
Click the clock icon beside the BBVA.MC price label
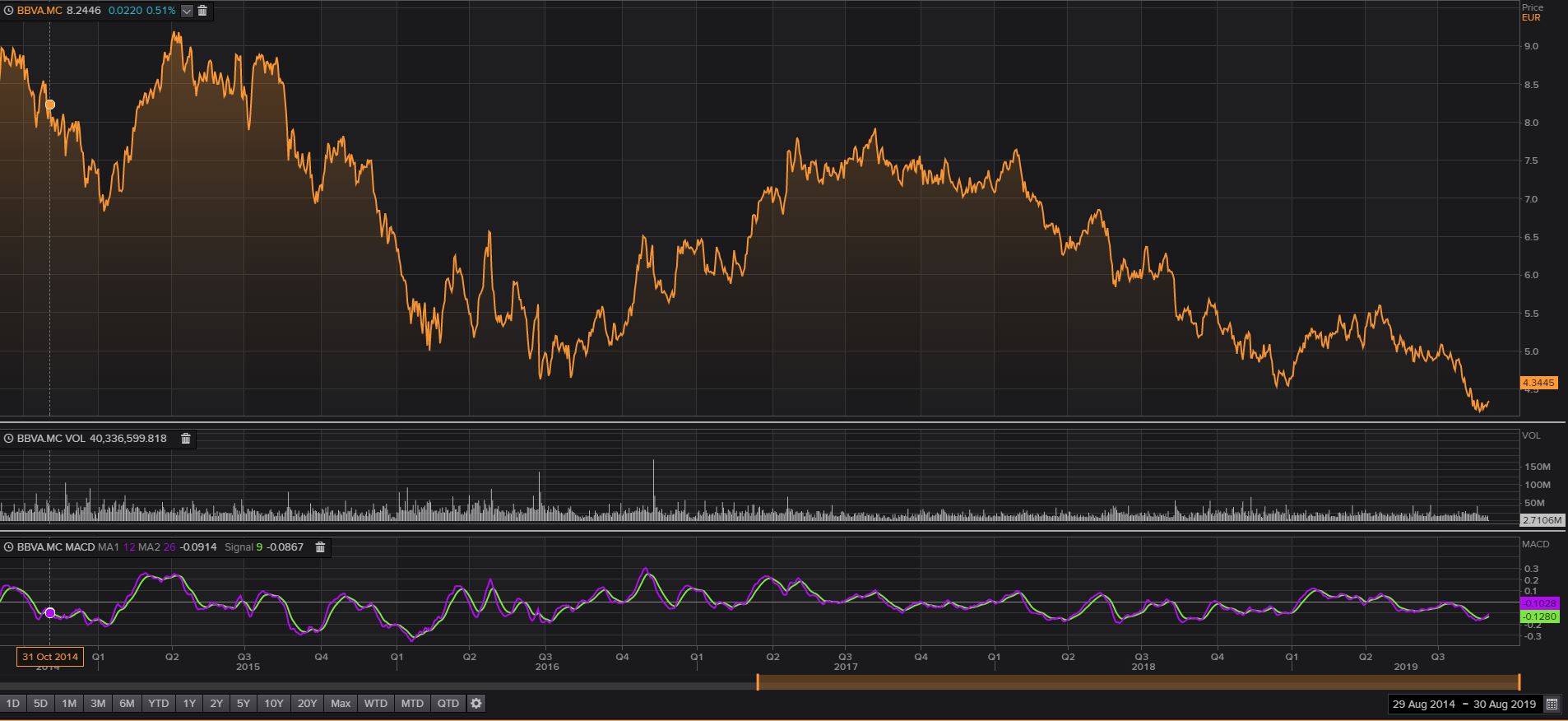click(9, 11)
